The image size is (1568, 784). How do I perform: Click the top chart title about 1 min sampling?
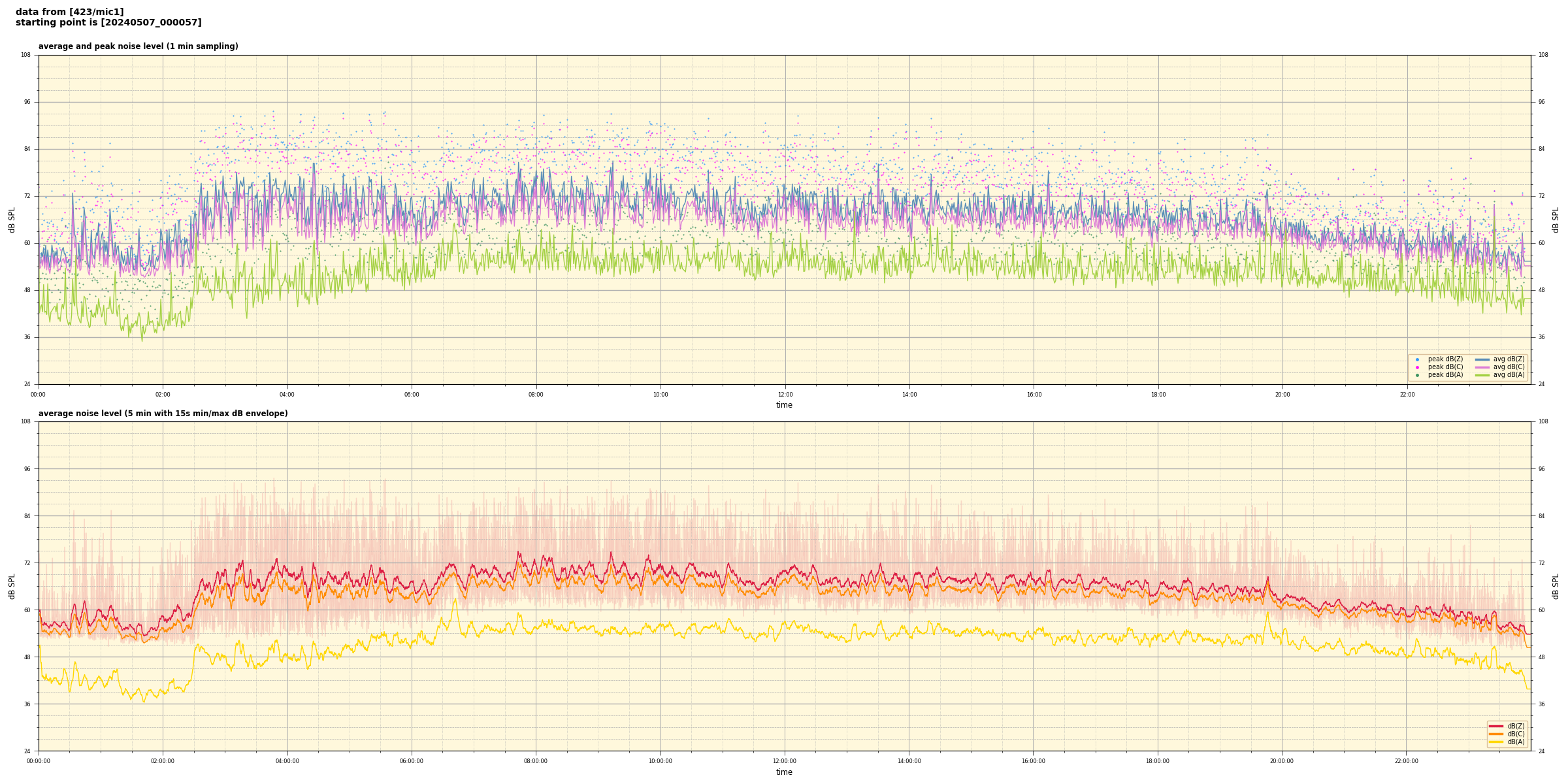tap(138, 46)
